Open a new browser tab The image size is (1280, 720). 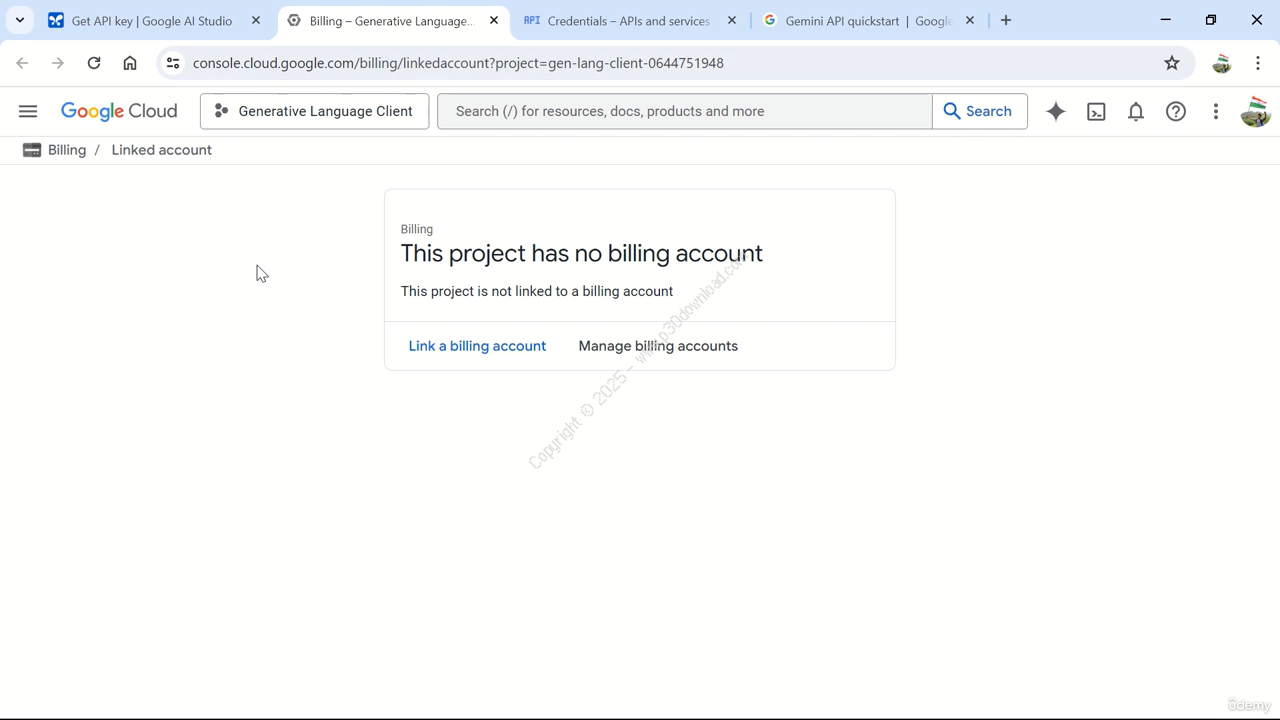tap(1006, 20)
